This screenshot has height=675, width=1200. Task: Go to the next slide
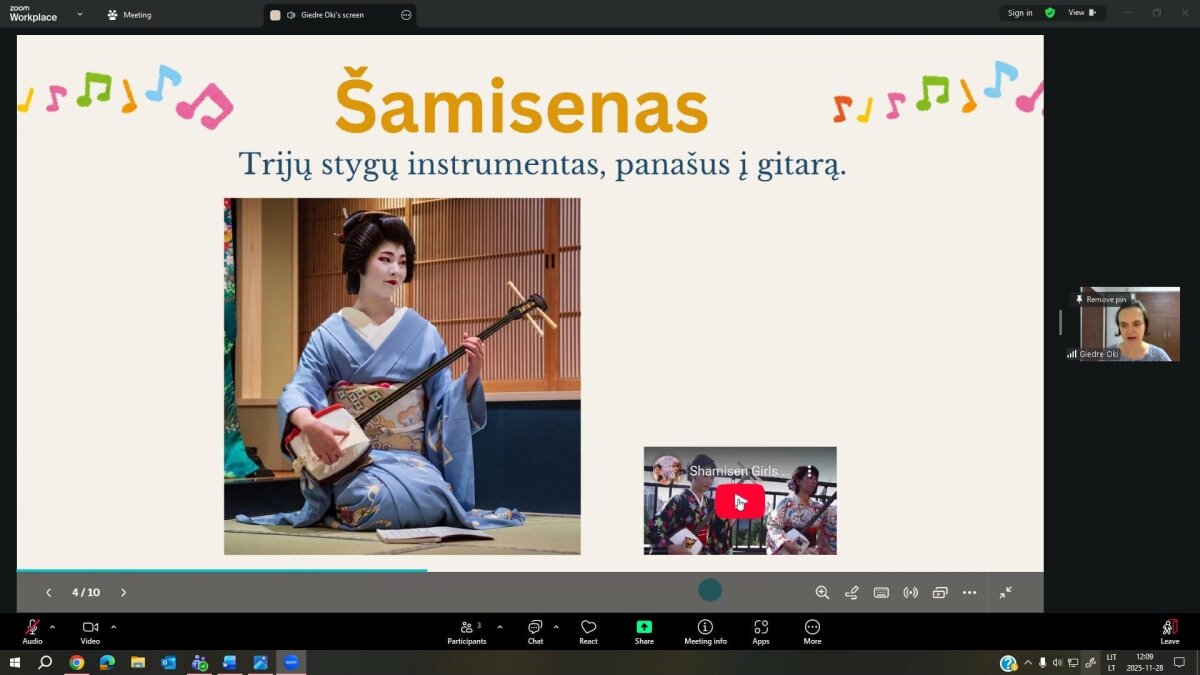tap(124, 592)
